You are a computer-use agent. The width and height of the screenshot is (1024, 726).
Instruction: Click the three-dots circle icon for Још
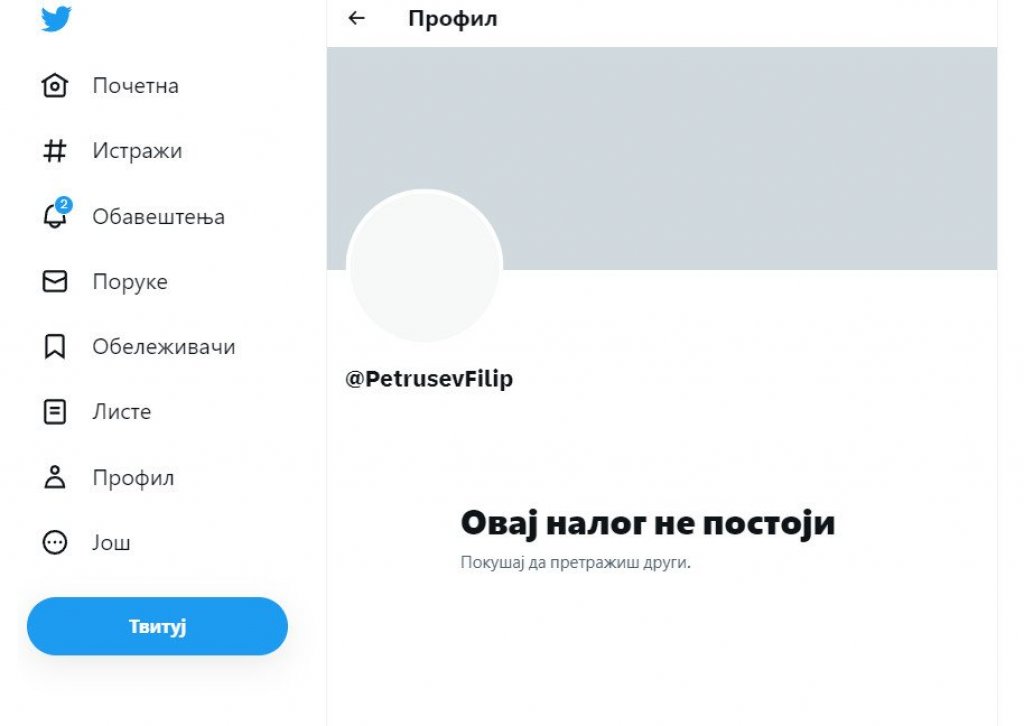(x=55, y=543)
